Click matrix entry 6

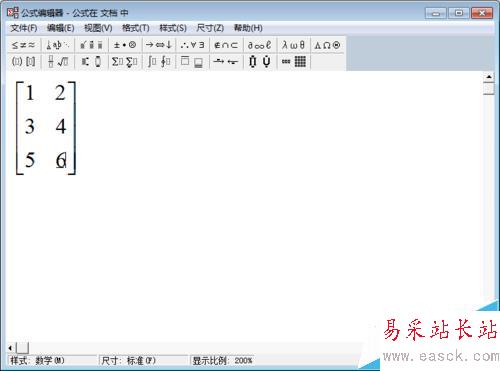(61, 160)
